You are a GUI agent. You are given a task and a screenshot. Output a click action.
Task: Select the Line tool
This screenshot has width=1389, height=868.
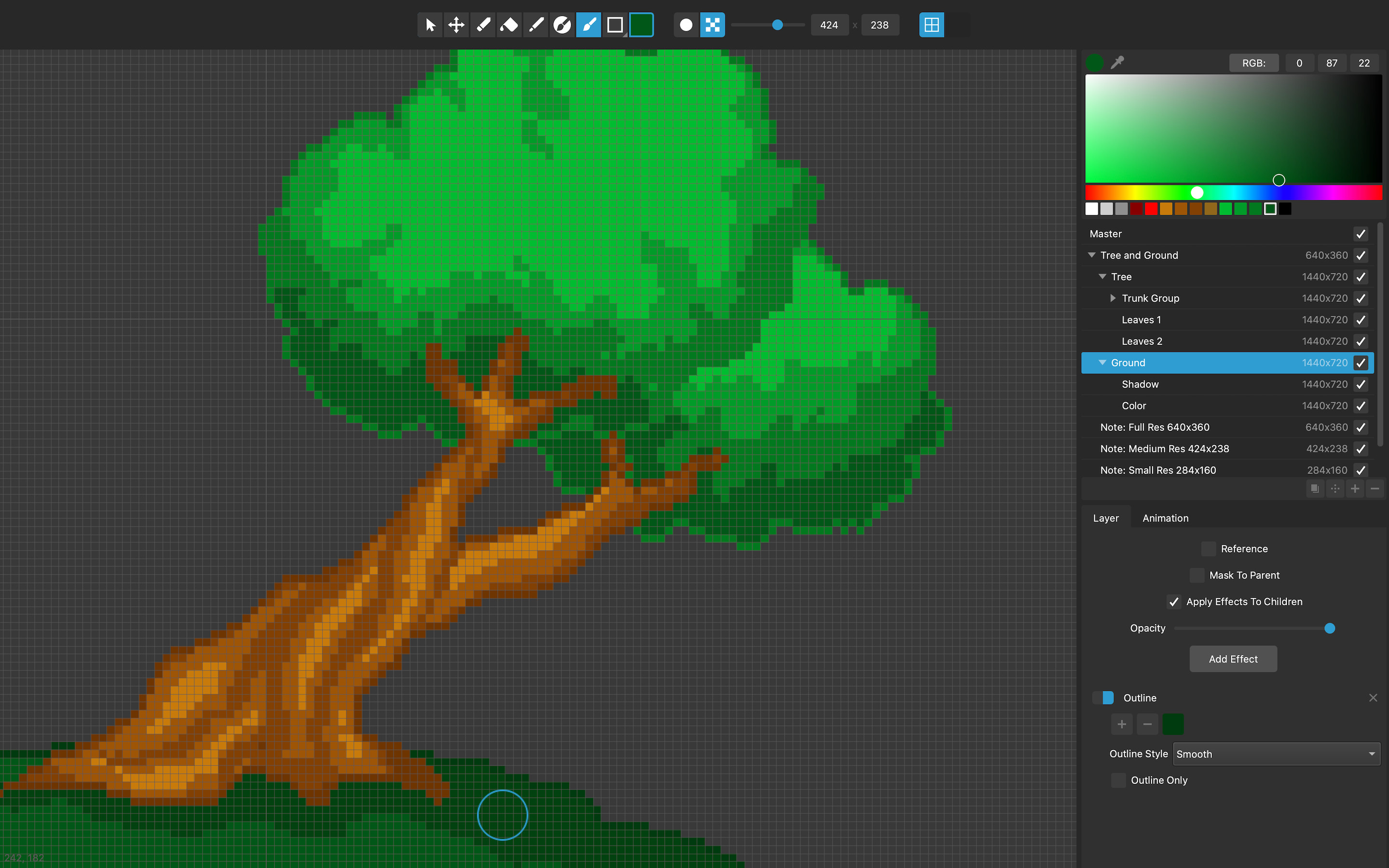click(x=535, y=25)
